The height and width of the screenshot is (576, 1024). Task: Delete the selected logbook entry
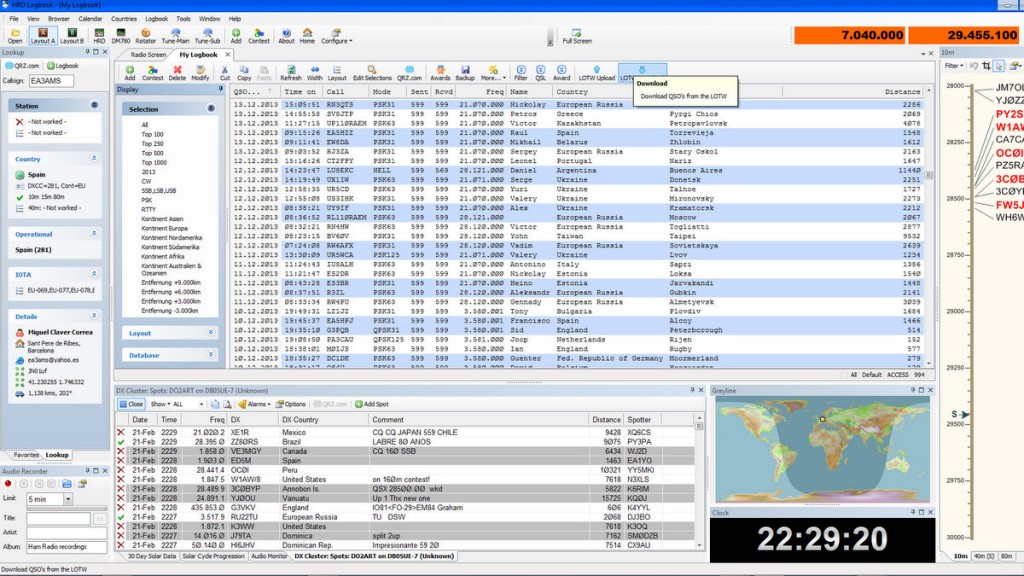pos(177,72)
